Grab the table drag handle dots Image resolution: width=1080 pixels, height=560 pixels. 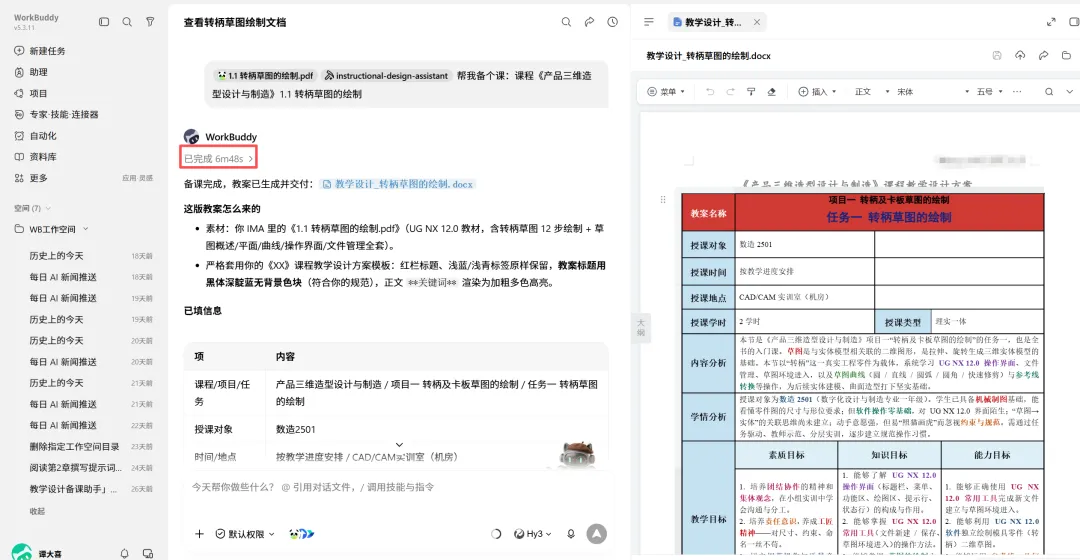tap(663, 200)
